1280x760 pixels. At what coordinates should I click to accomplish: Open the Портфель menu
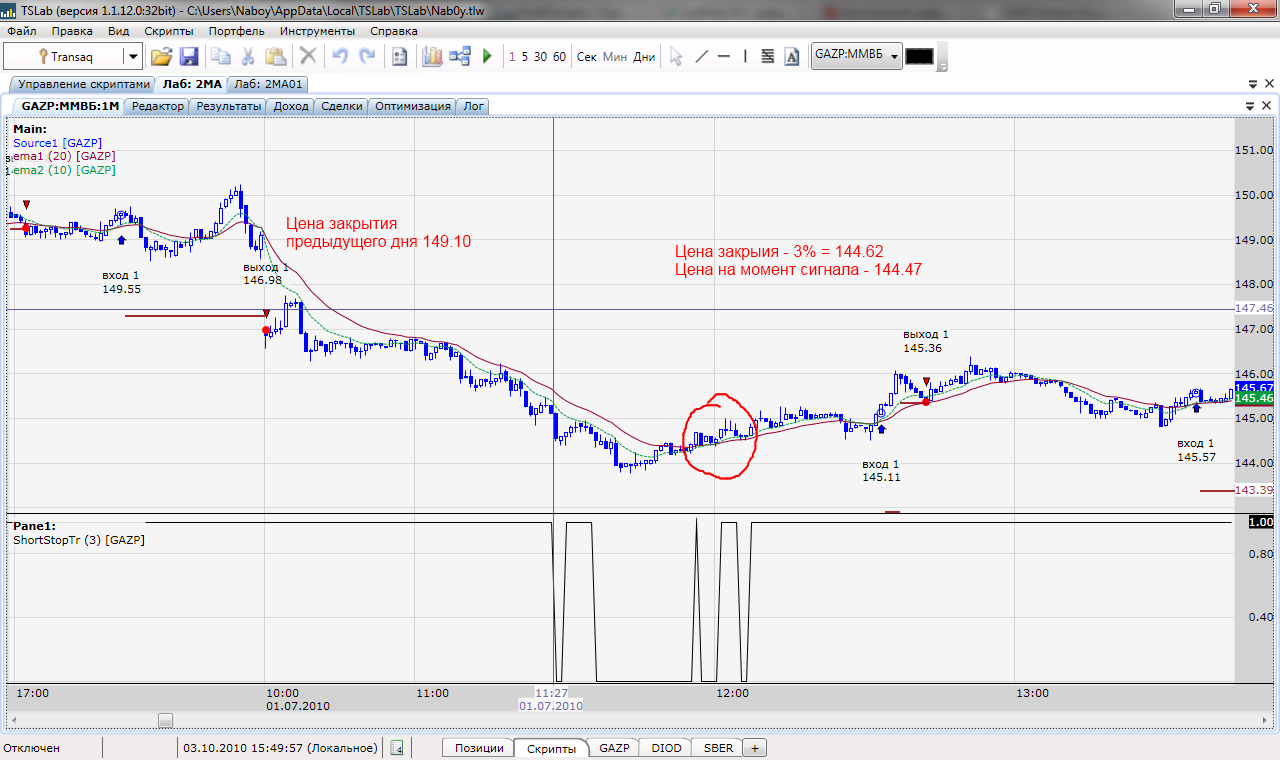[236, 31]
